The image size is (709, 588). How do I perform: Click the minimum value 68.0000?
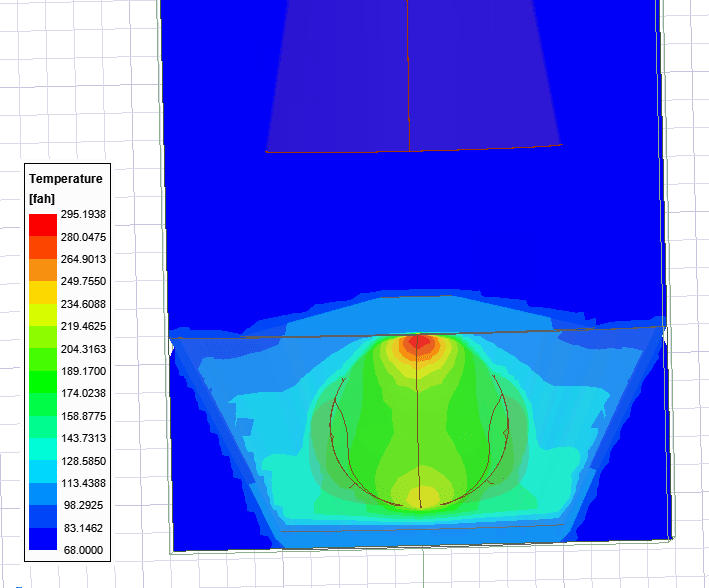click(83, 550)
